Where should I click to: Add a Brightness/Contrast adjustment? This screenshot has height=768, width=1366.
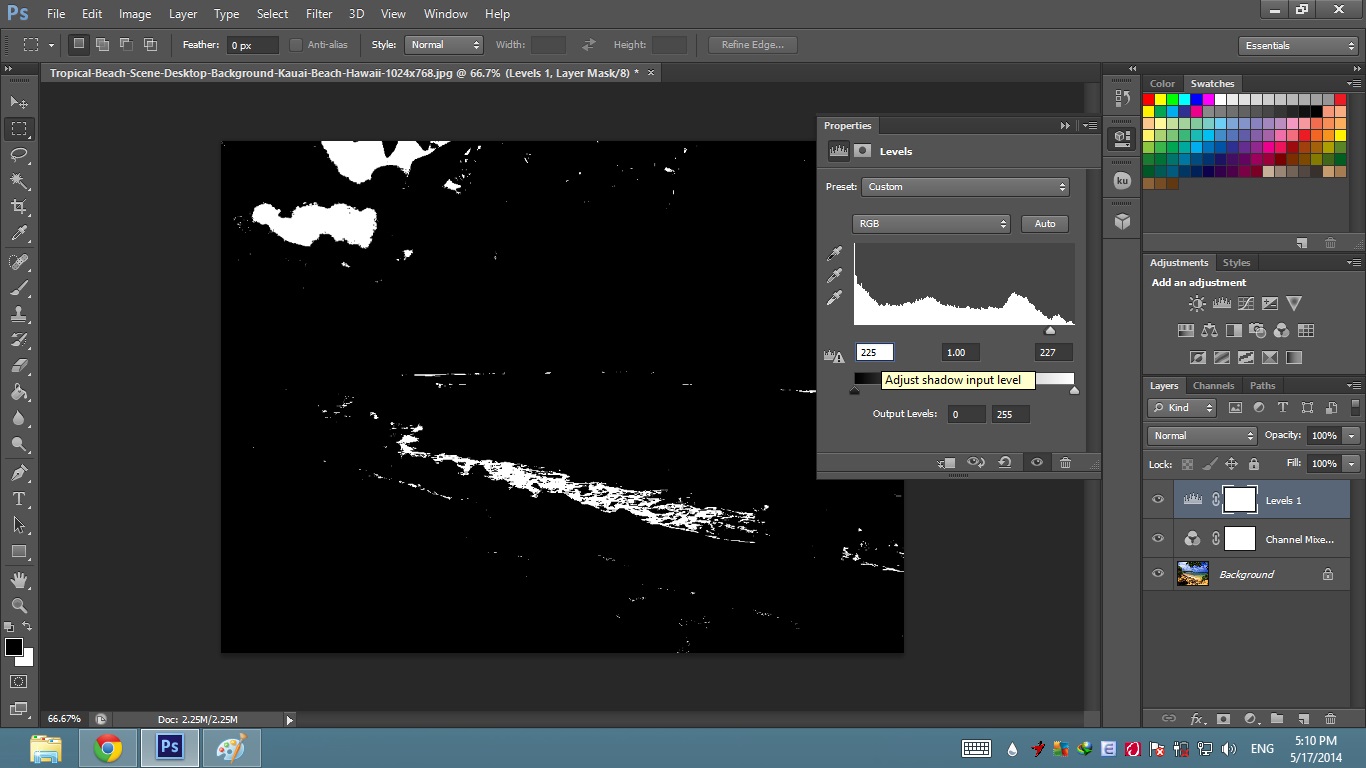pyautogui.click(x=1197, y=303)
